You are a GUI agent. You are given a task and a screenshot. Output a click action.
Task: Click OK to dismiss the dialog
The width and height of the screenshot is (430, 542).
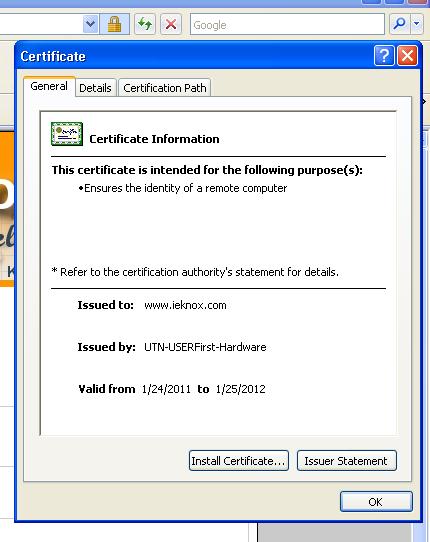(376, 502)
